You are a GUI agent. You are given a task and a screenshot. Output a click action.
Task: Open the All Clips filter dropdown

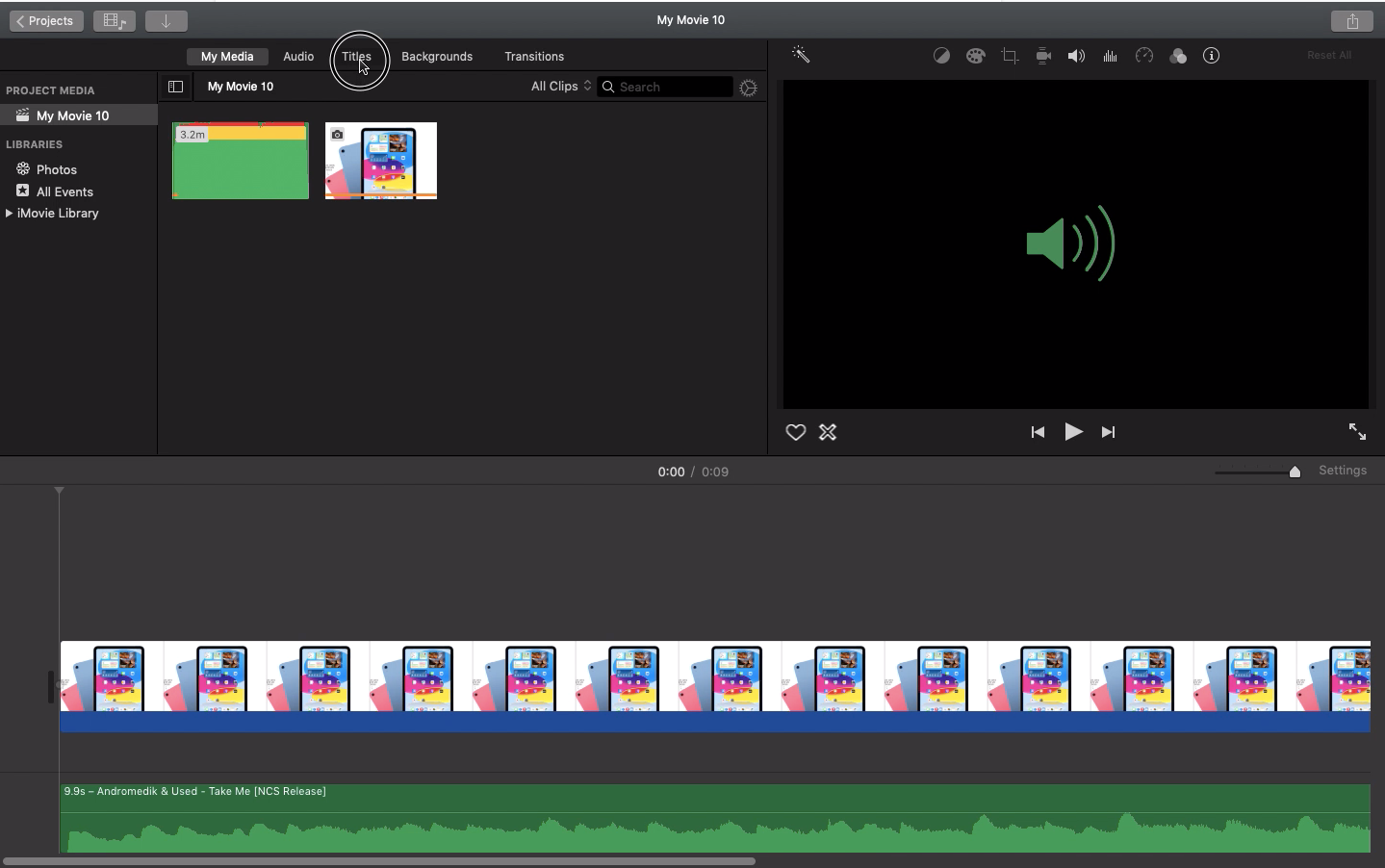coord(559,86)
